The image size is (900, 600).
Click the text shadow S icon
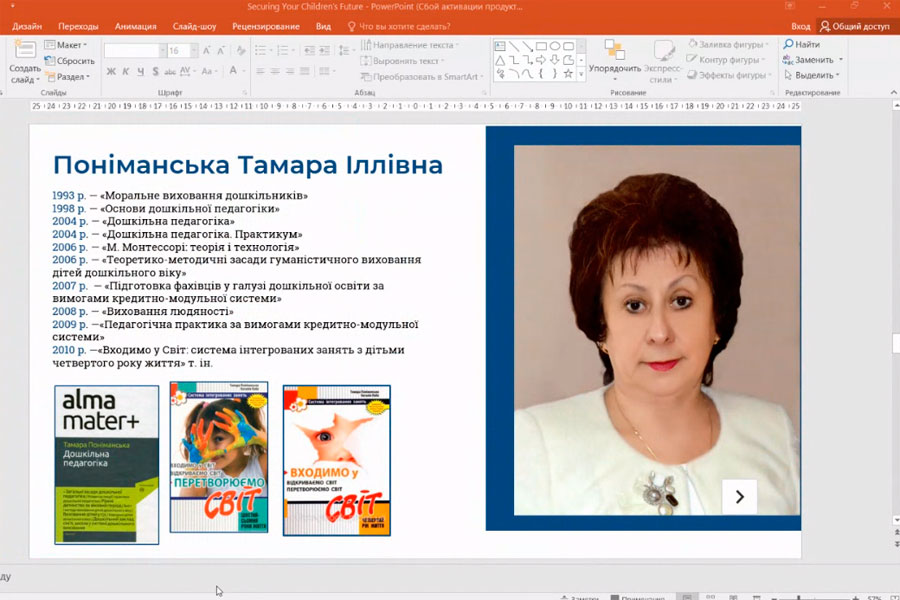pyautogui.click(x=156, y=71)
